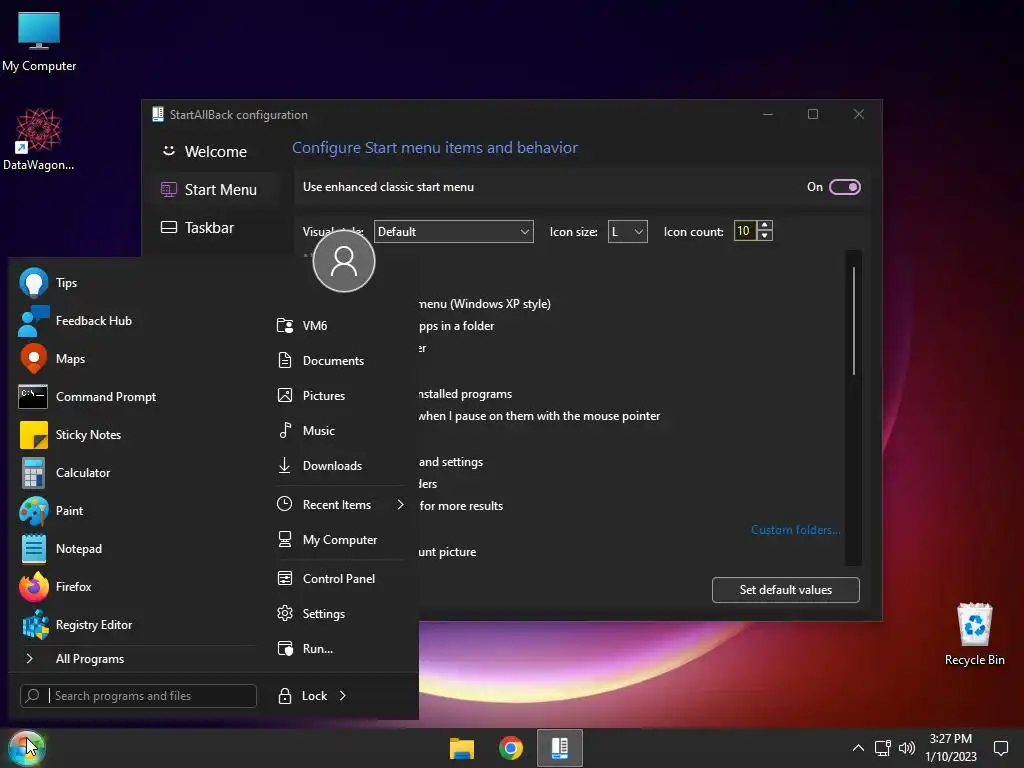The height and width of the screenshot is (768, 1024).
Task: Open File Explorer from taskbar
Action: tap(462, 748)
